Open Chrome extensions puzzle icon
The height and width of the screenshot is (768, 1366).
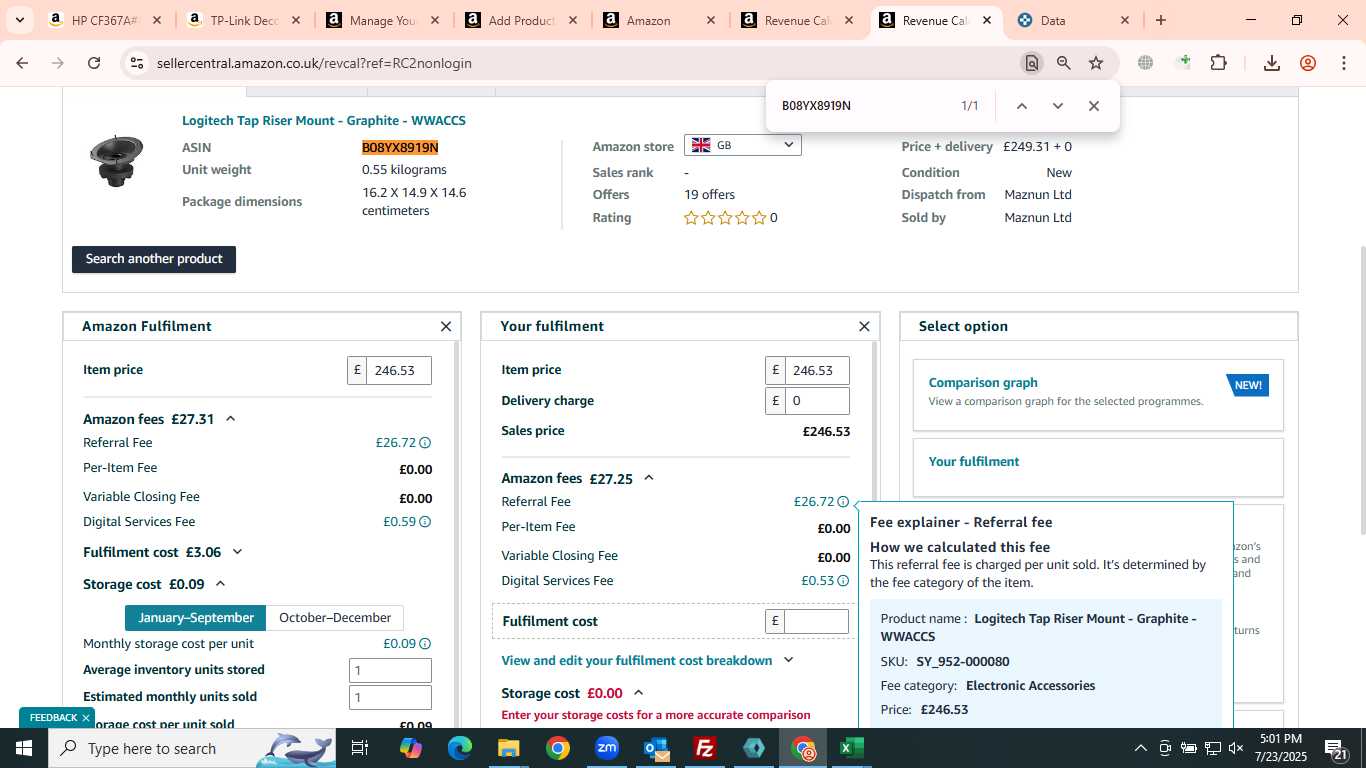point(1218,63)
